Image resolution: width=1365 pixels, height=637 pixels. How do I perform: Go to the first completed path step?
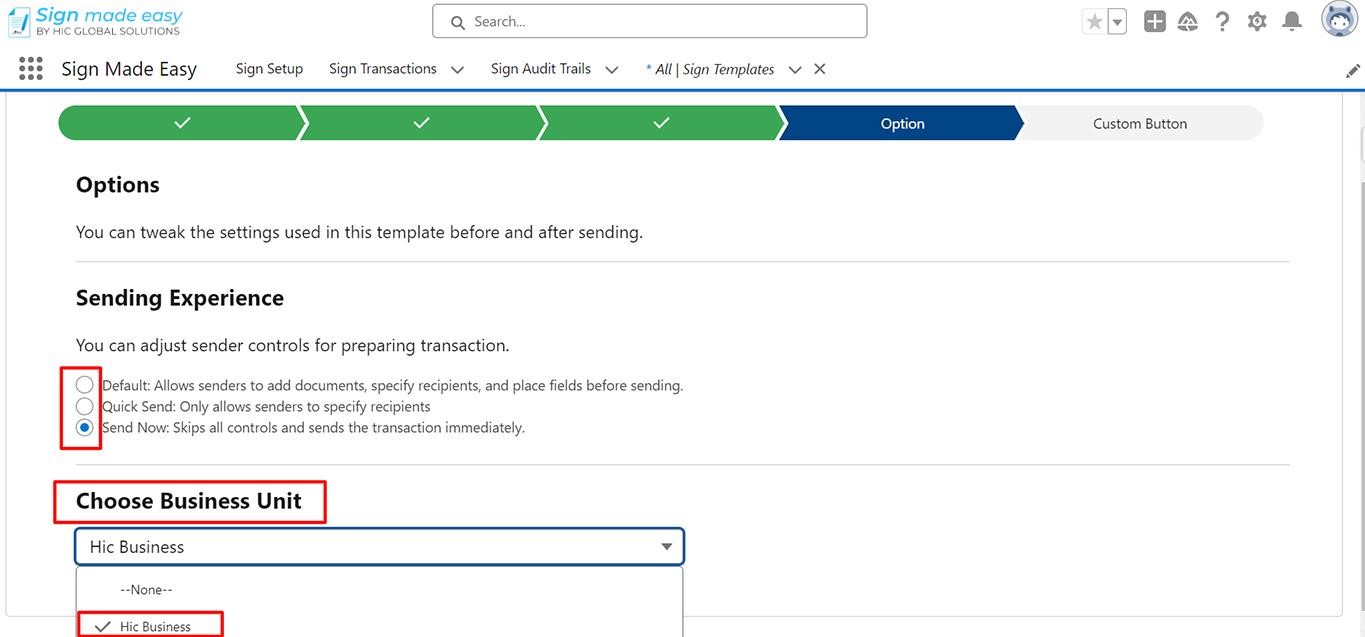pyautogui.click(x=181, y=123)
